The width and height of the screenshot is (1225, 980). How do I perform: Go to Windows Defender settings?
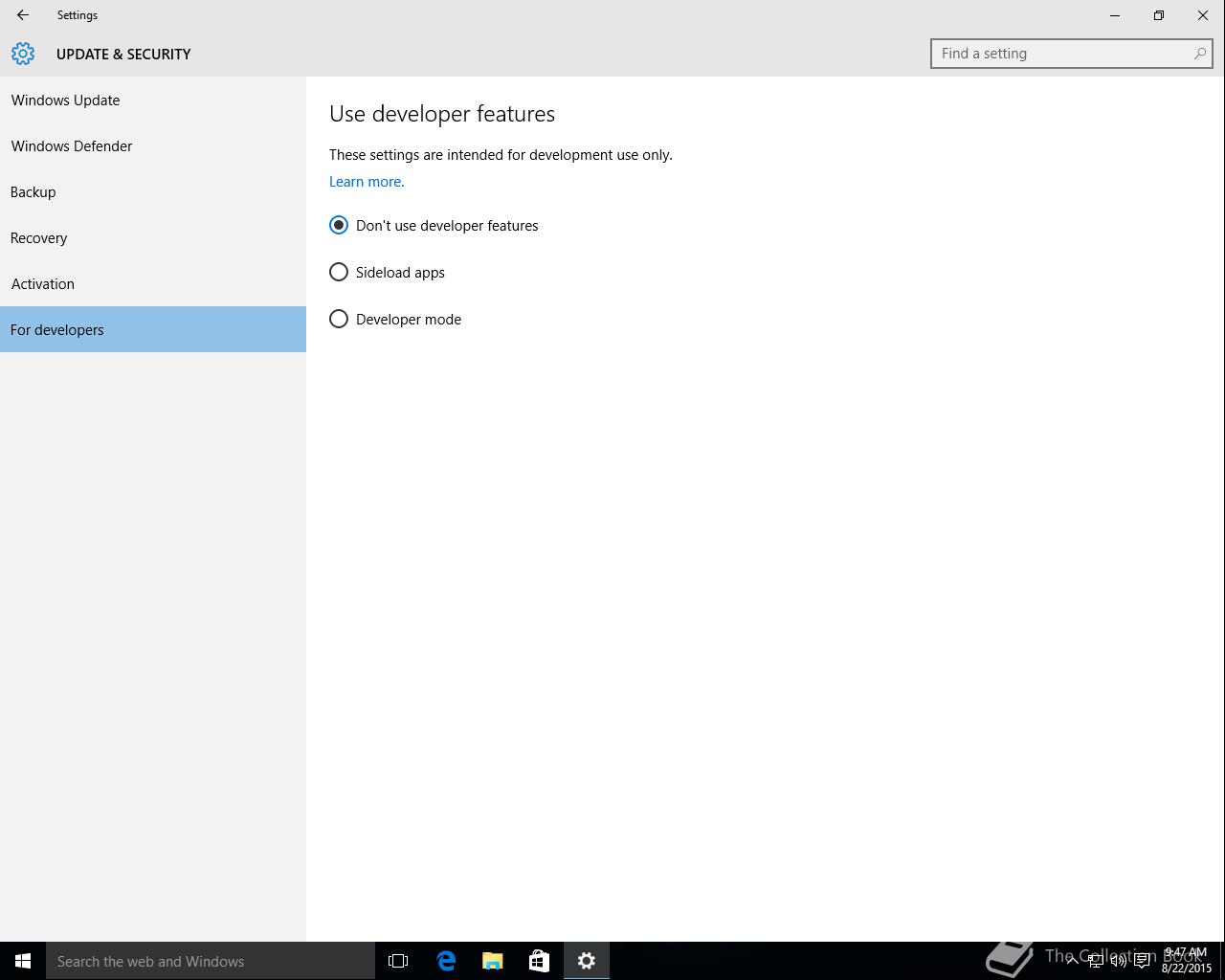pyautogui.click(x=72, y=146)
